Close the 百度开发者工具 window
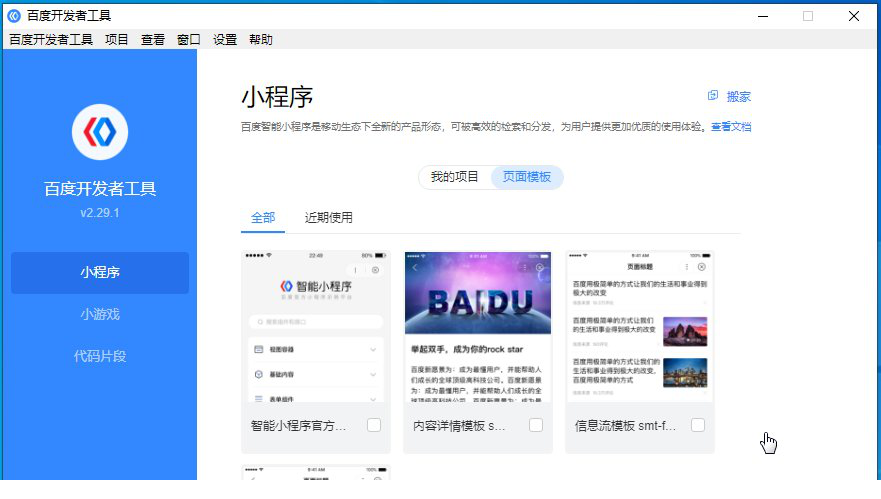The height and width of the screenshot is (499, 881). pos(853,16)
